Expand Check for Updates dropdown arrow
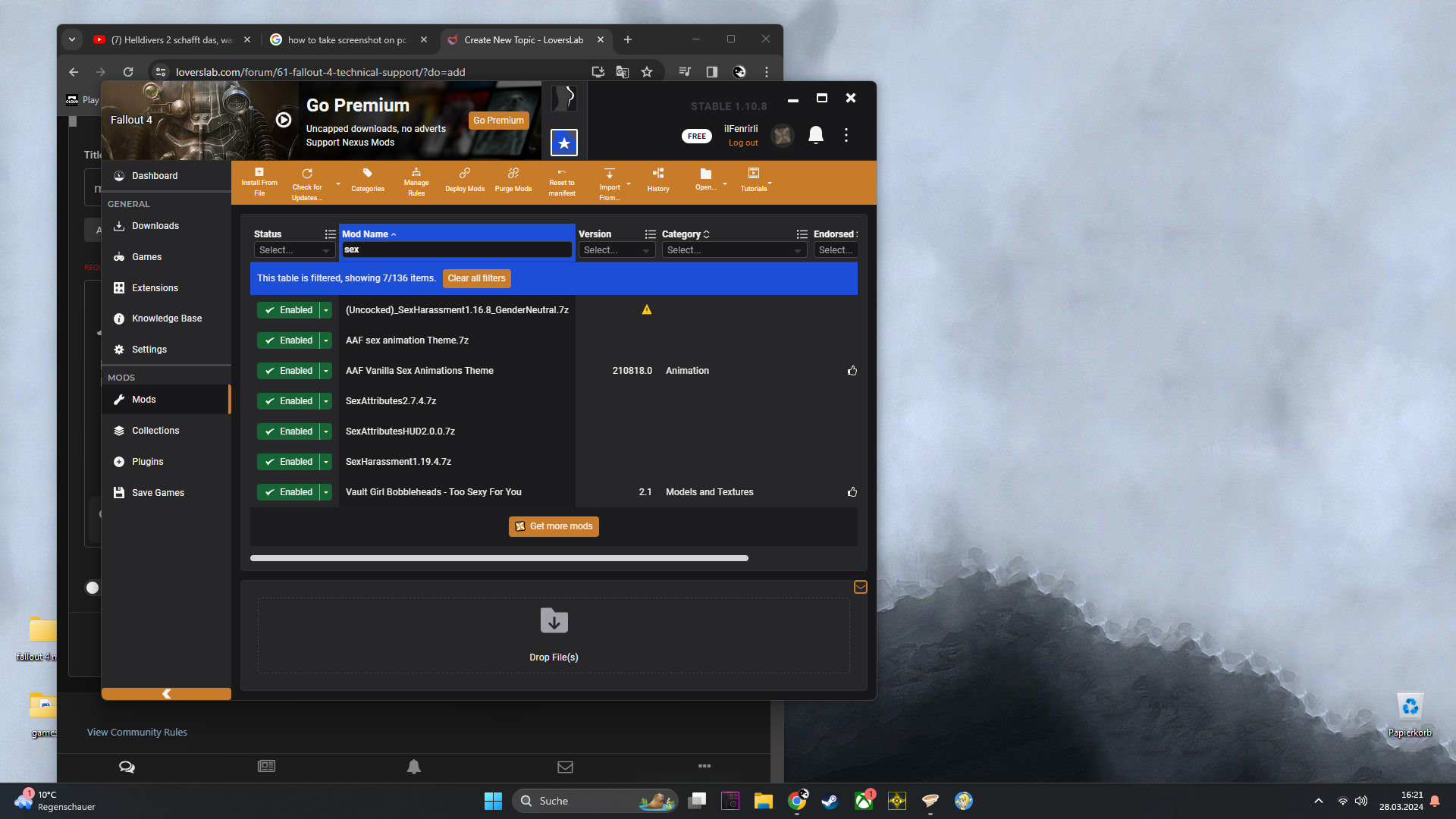The height and width of the screenshot is (819, 1456). click(338, 184)
